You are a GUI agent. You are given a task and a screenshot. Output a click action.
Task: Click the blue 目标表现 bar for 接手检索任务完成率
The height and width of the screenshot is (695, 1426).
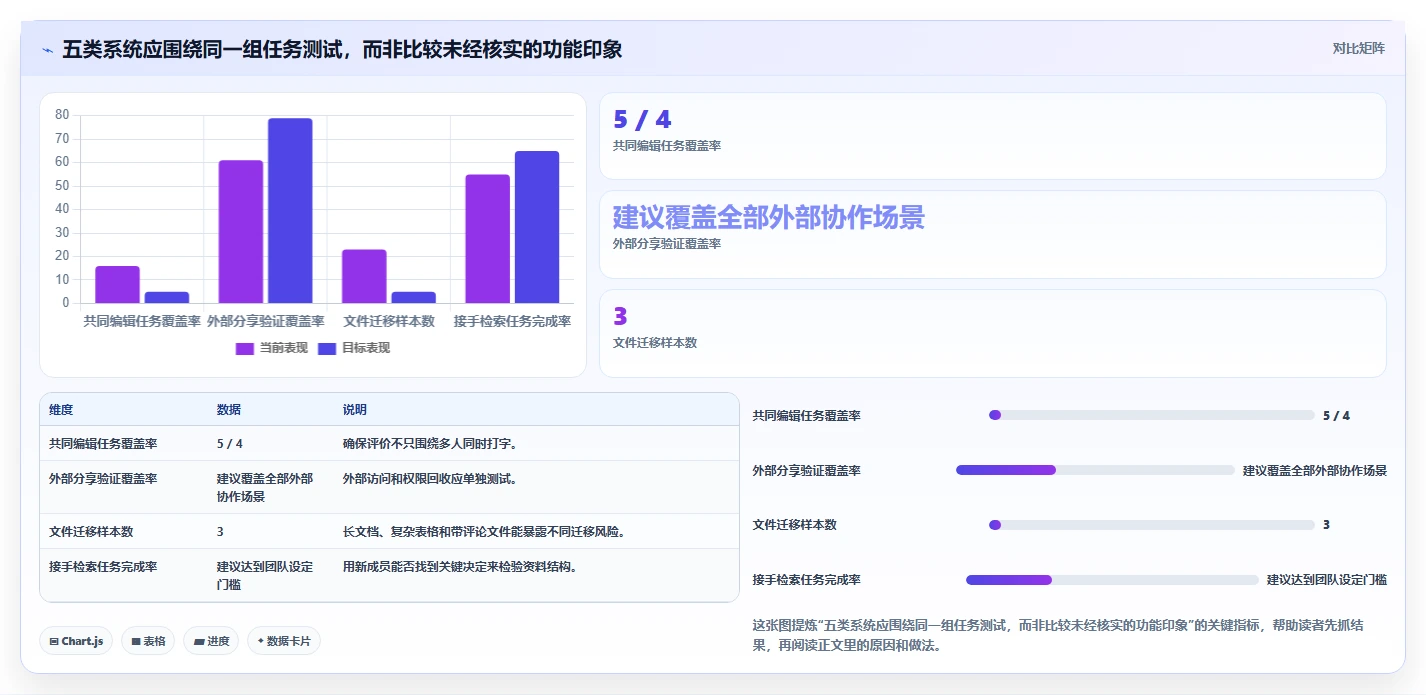pos(537,227)
